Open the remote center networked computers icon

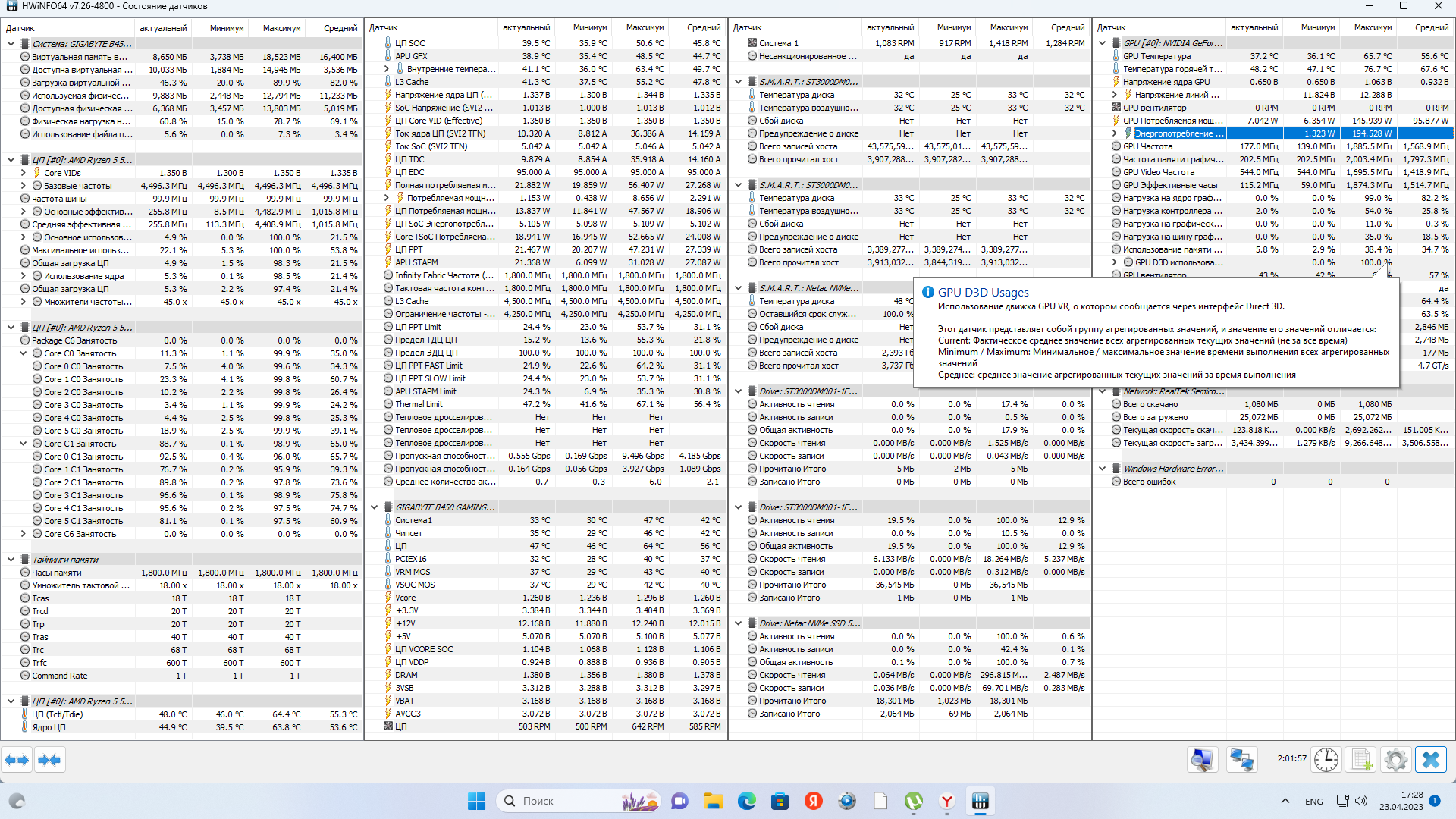pos(1241,760)
